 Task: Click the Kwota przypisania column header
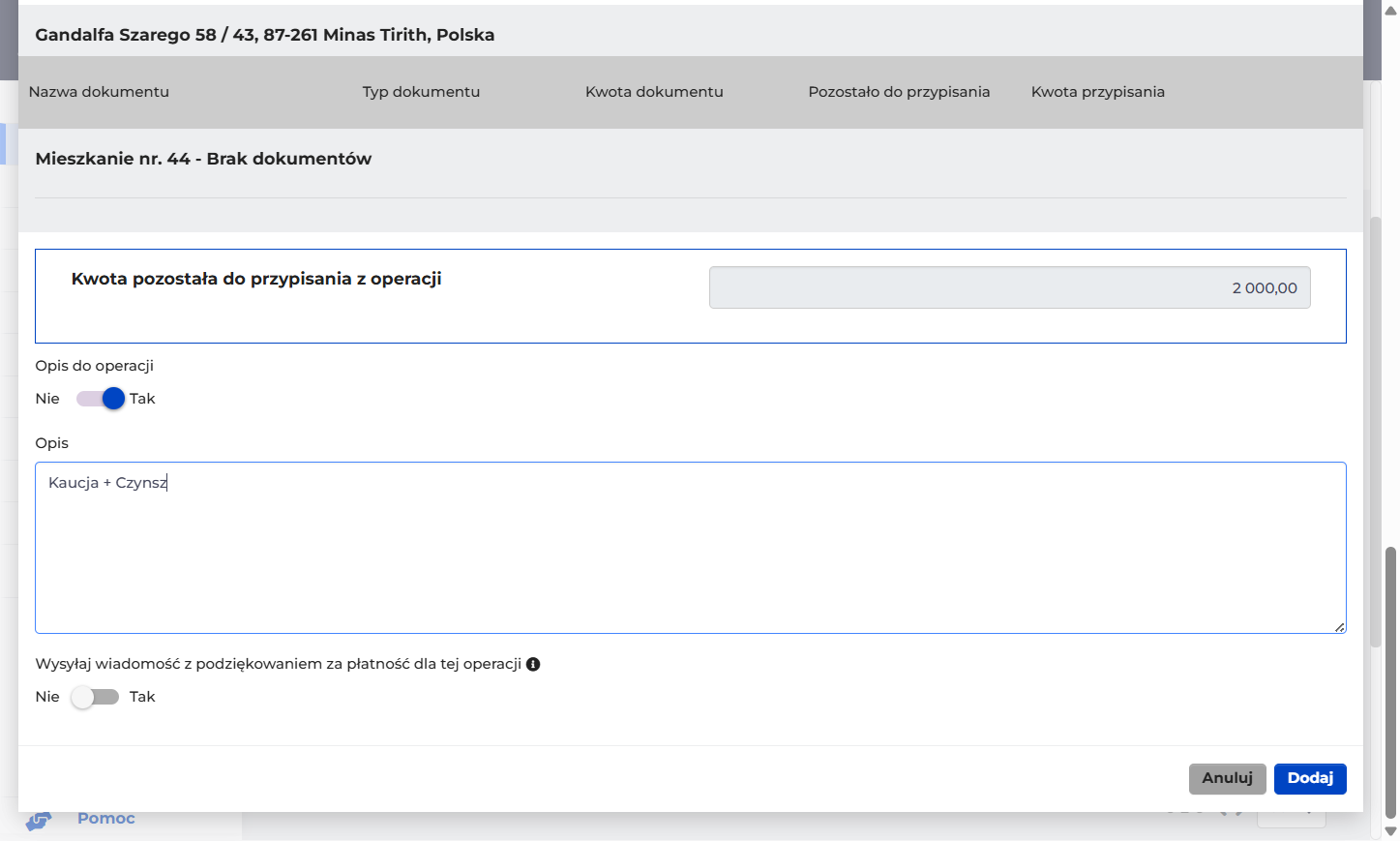[1097, 92]
